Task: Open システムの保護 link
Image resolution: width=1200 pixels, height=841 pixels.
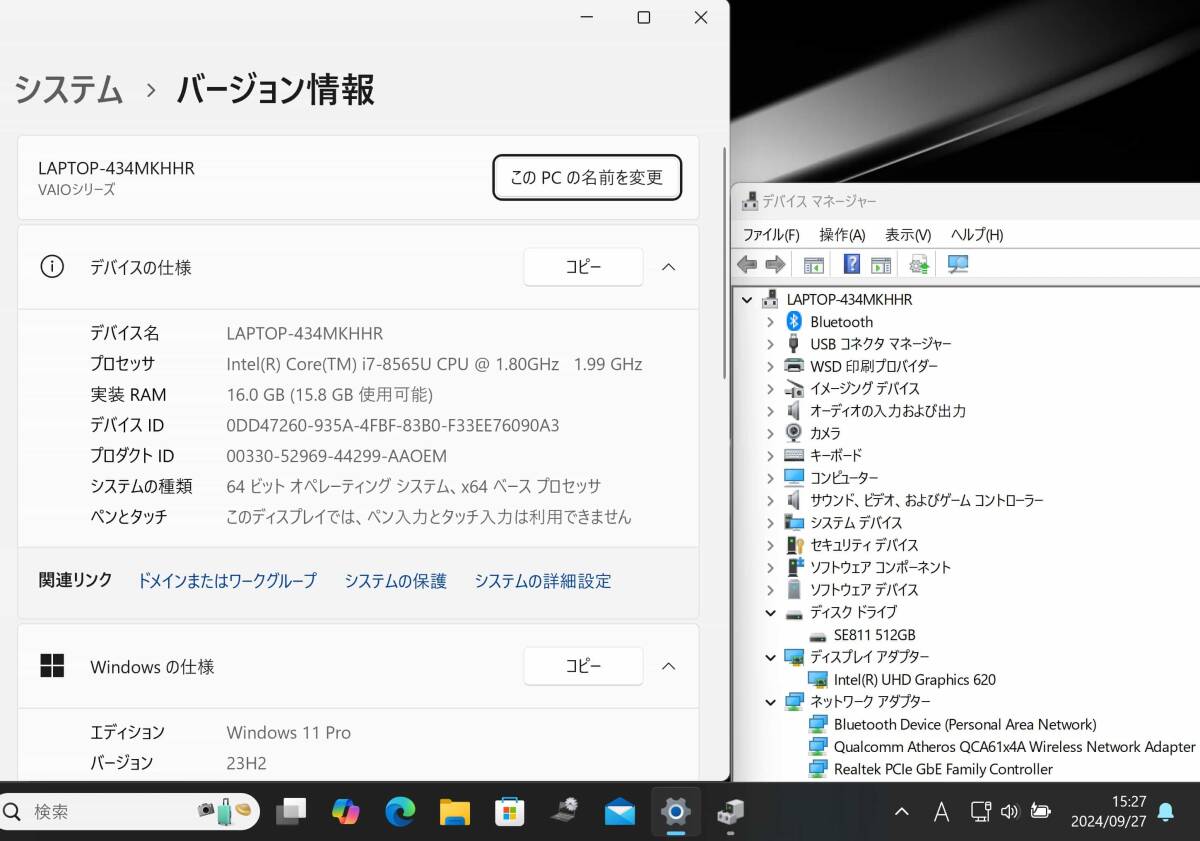Action: pos(395,580)
